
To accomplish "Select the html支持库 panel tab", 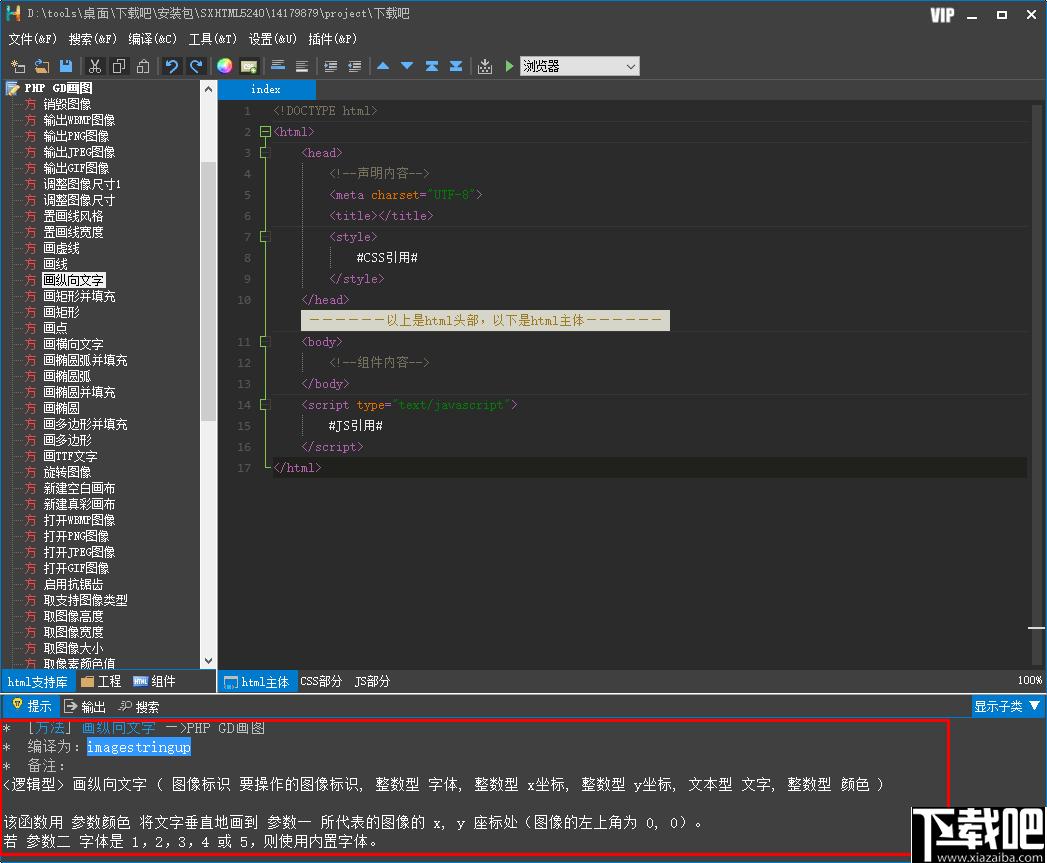I will pyautogui.click(x=38, y=681).
